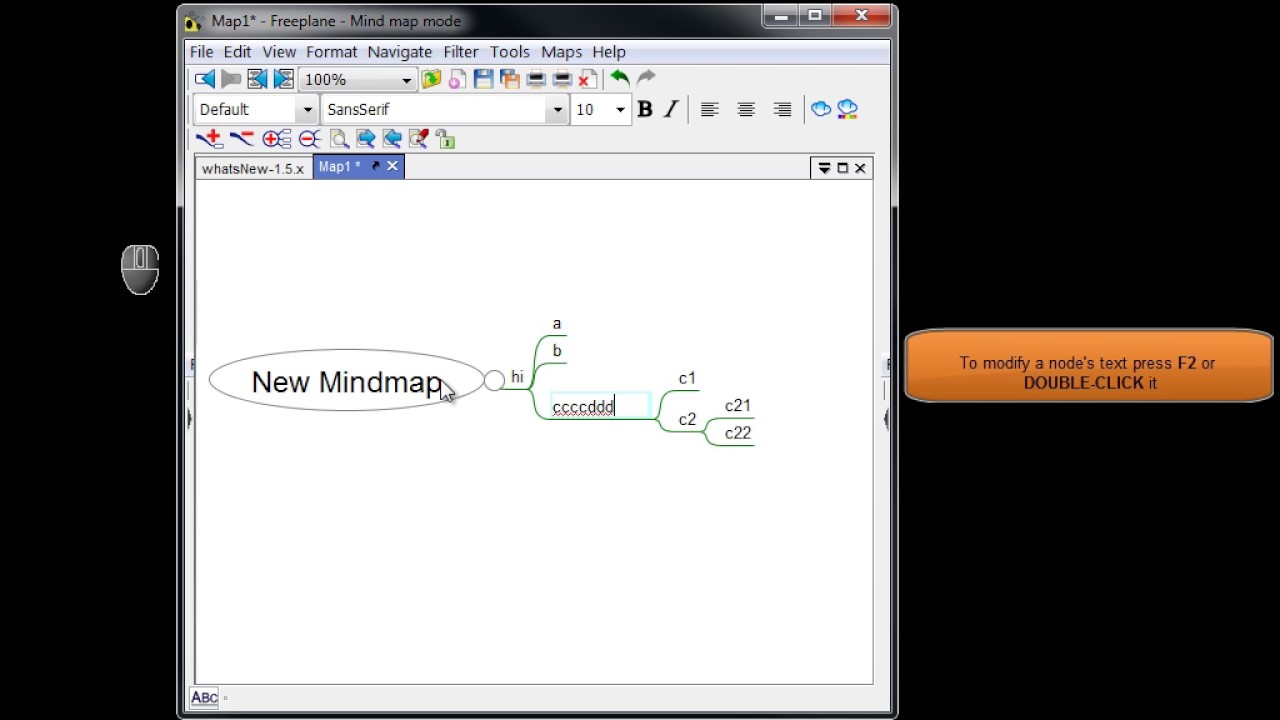1280x720 pixels.
Task: Click the center align text button
Action: (746, 109)
